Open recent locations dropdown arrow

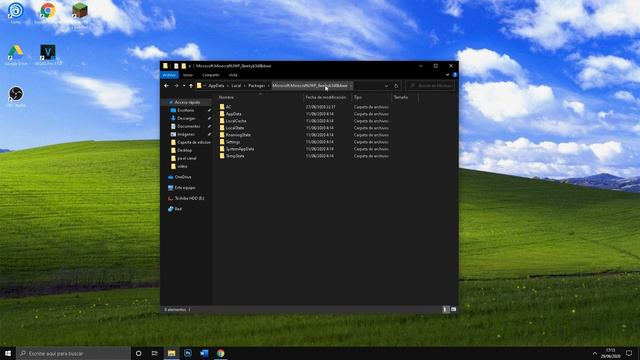(x=184, y=86)
